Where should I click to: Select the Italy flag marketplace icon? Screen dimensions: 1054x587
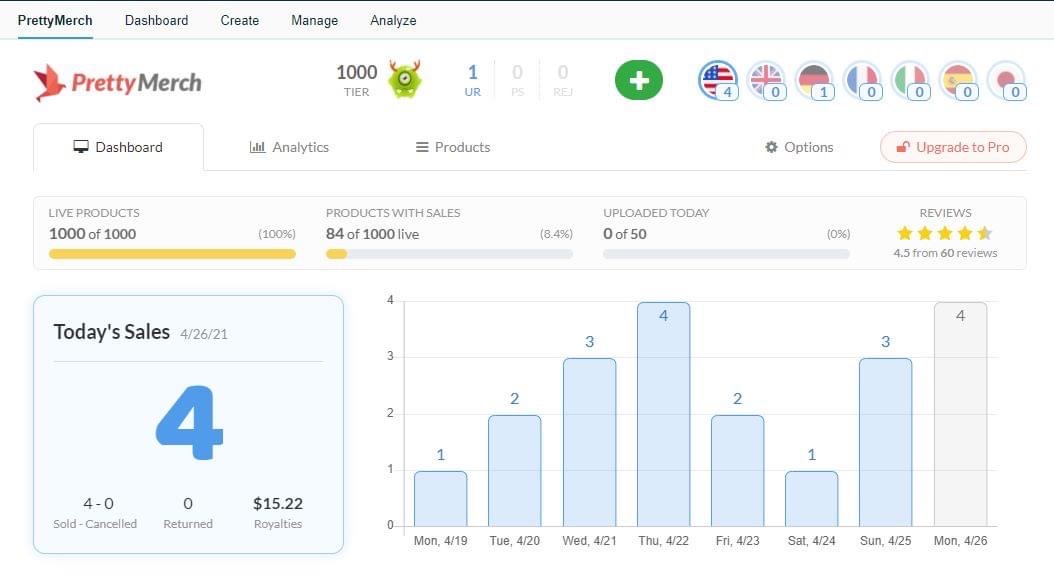[910, 79]
